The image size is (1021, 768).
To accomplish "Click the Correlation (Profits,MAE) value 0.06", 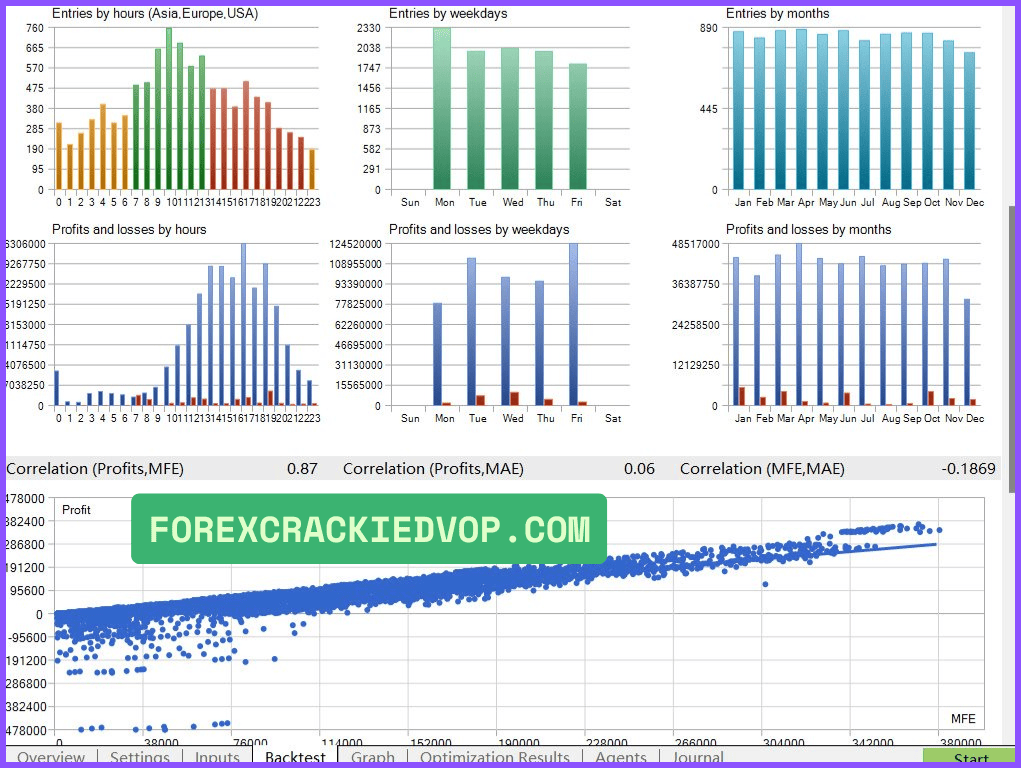I will (x=639, y=468).
